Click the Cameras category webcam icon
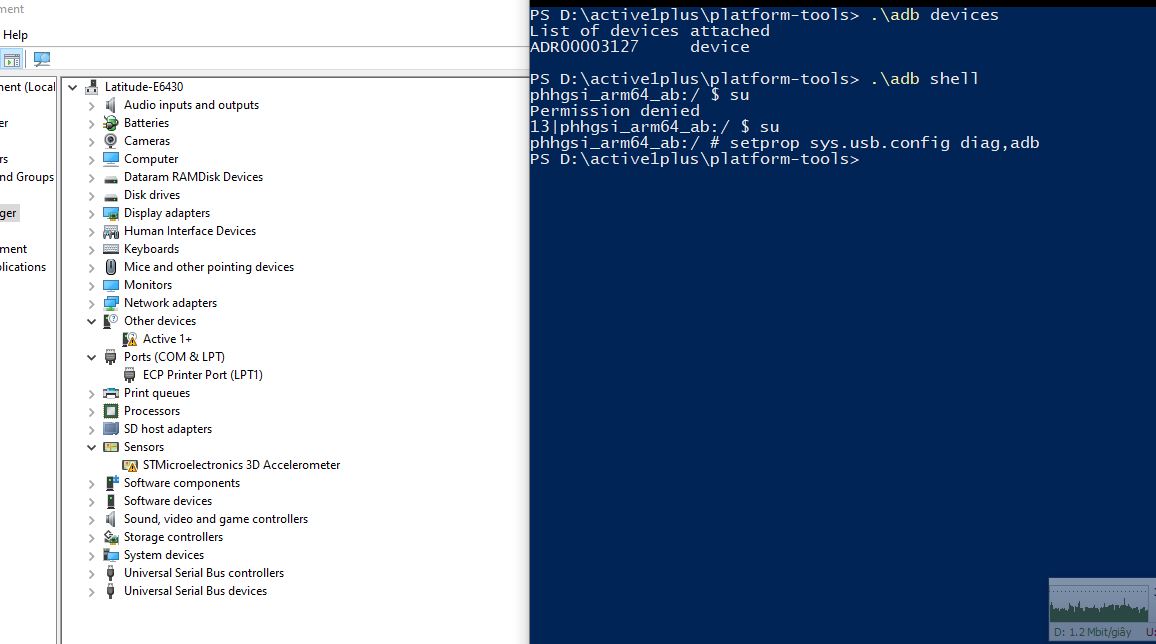The image size is (1156, 644). click(111, 141)
